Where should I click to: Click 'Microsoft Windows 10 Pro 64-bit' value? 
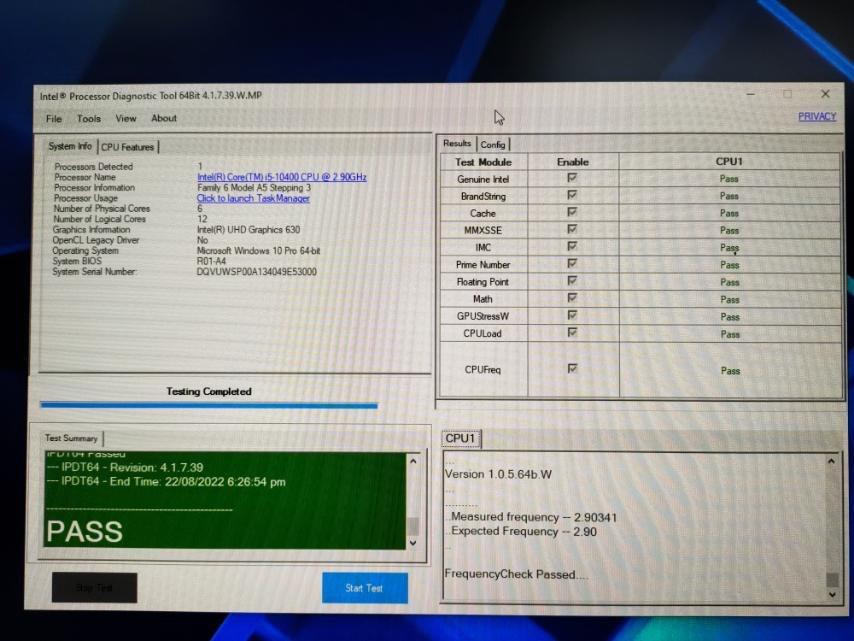tap(259, 251)
